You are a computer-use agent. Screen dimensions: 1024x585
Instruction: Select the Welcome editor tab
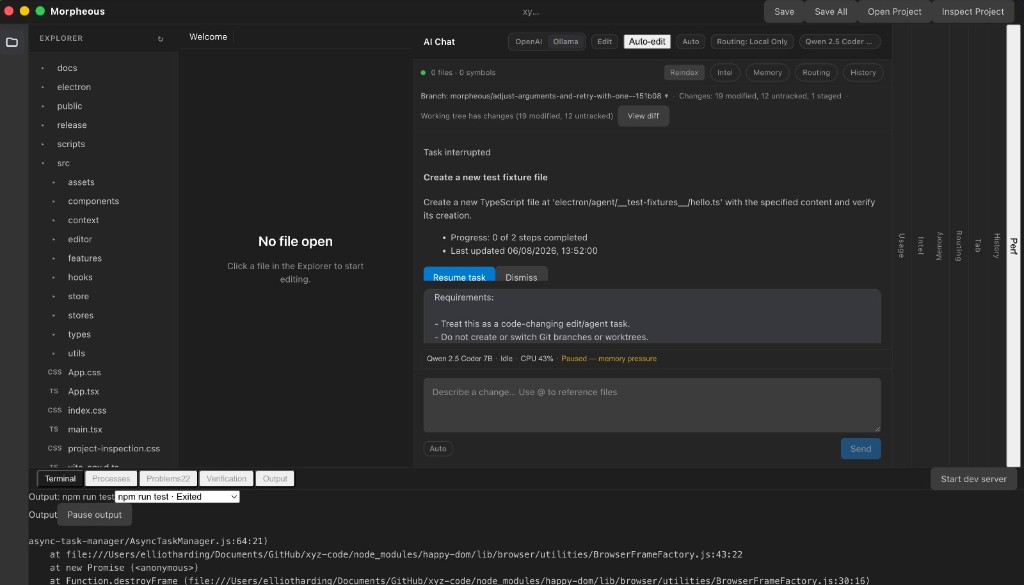[208, 37]
